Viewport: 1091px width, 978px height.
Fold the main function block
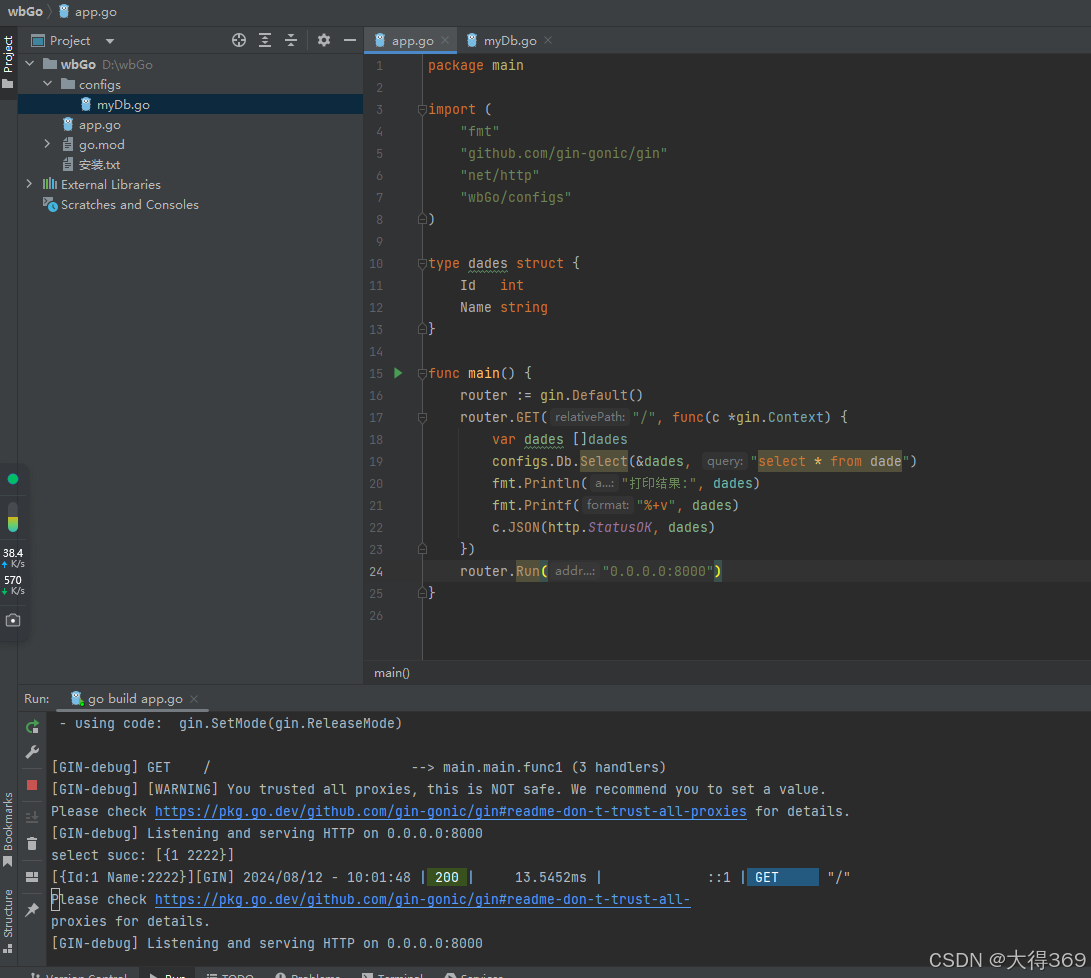tap(422, 373)
